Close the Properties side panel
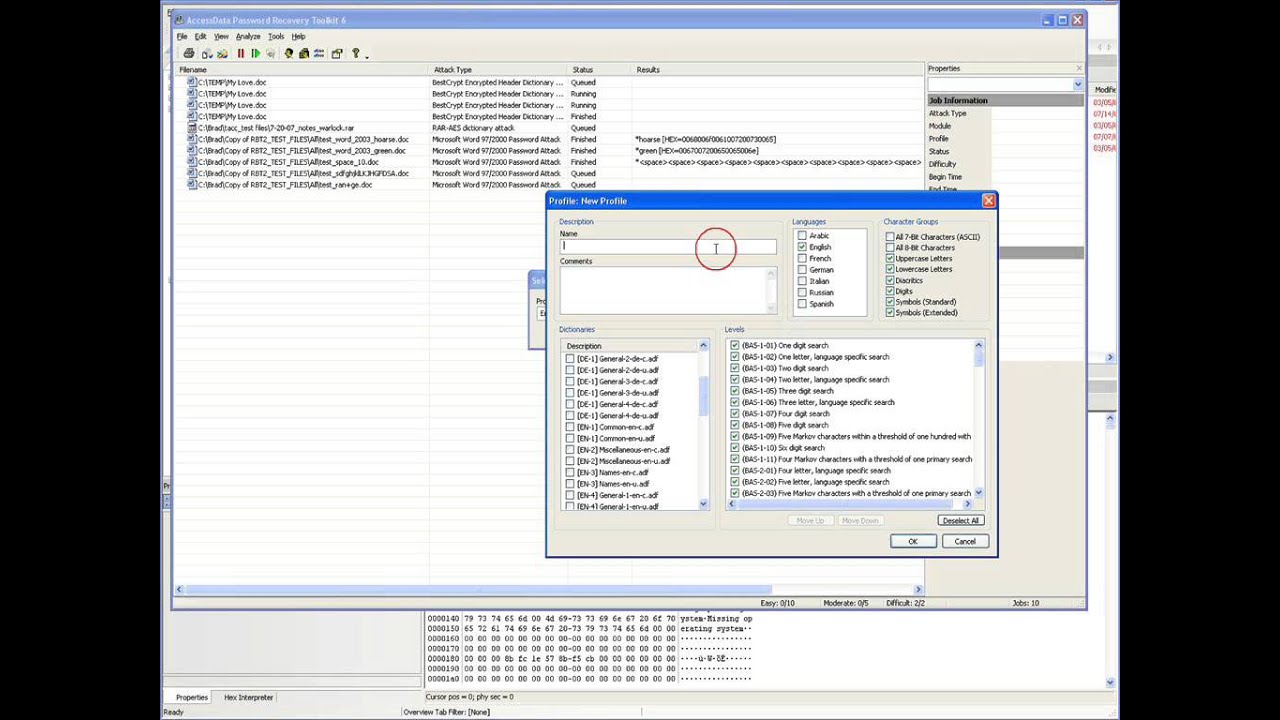Screen dimensions: 1280x720 [1079, 68]
